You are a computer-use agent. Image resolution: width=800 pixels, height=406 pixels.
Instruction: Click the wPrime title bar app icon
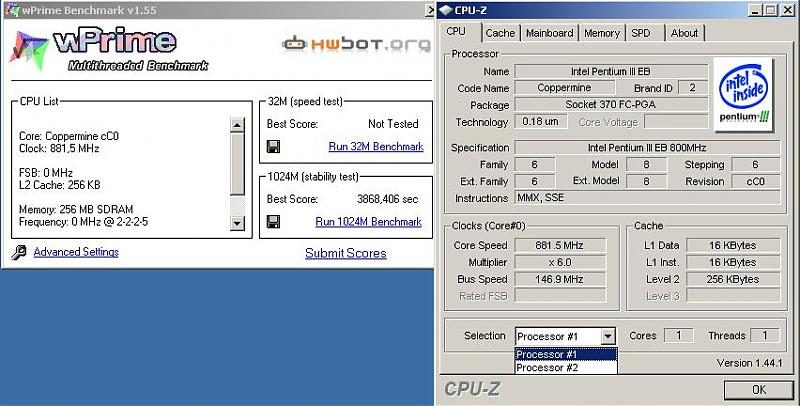point(12,10)
